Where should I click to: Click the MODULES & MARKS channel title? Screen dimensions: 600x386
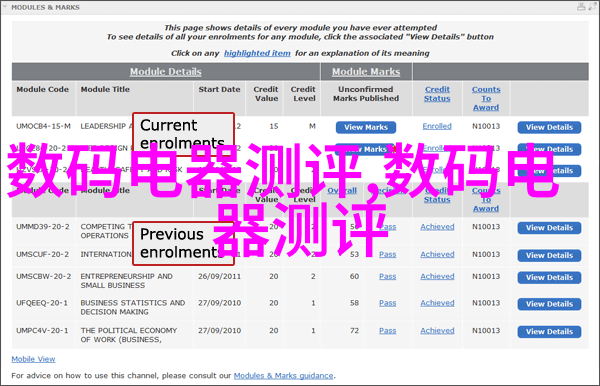pyautogui.click(x=46, y=7)
